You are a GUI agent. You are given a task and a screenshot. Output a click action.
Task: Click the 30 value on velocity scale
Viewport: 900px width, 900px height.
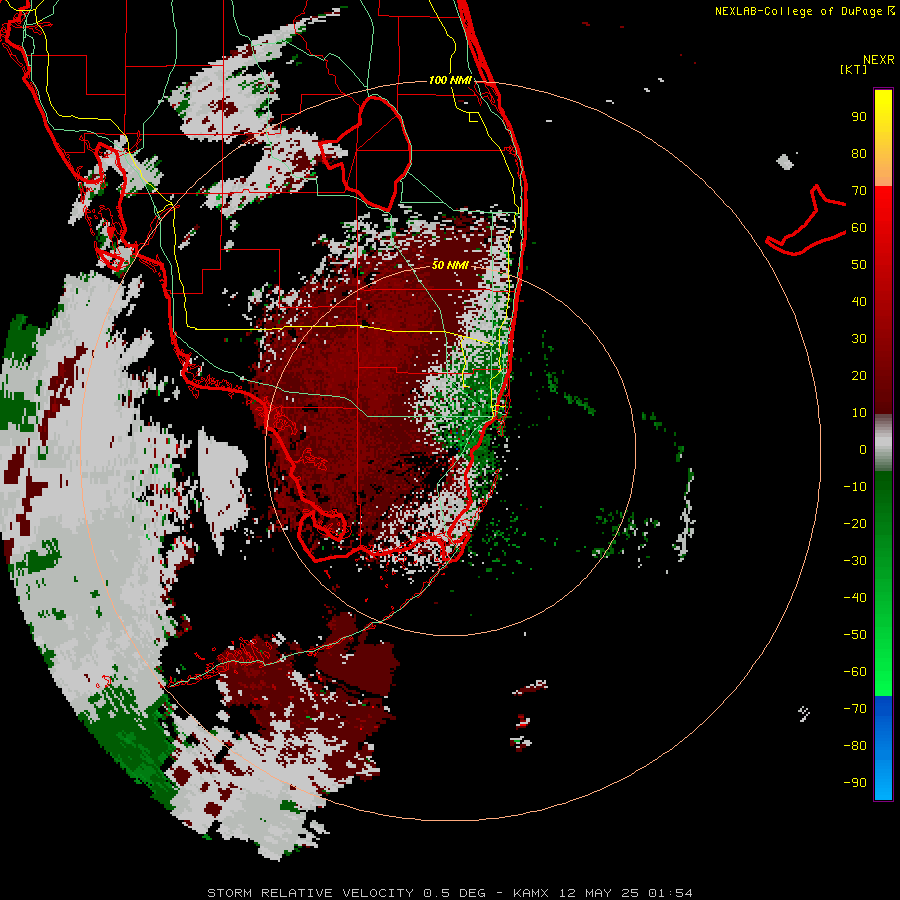click(859, 339)
